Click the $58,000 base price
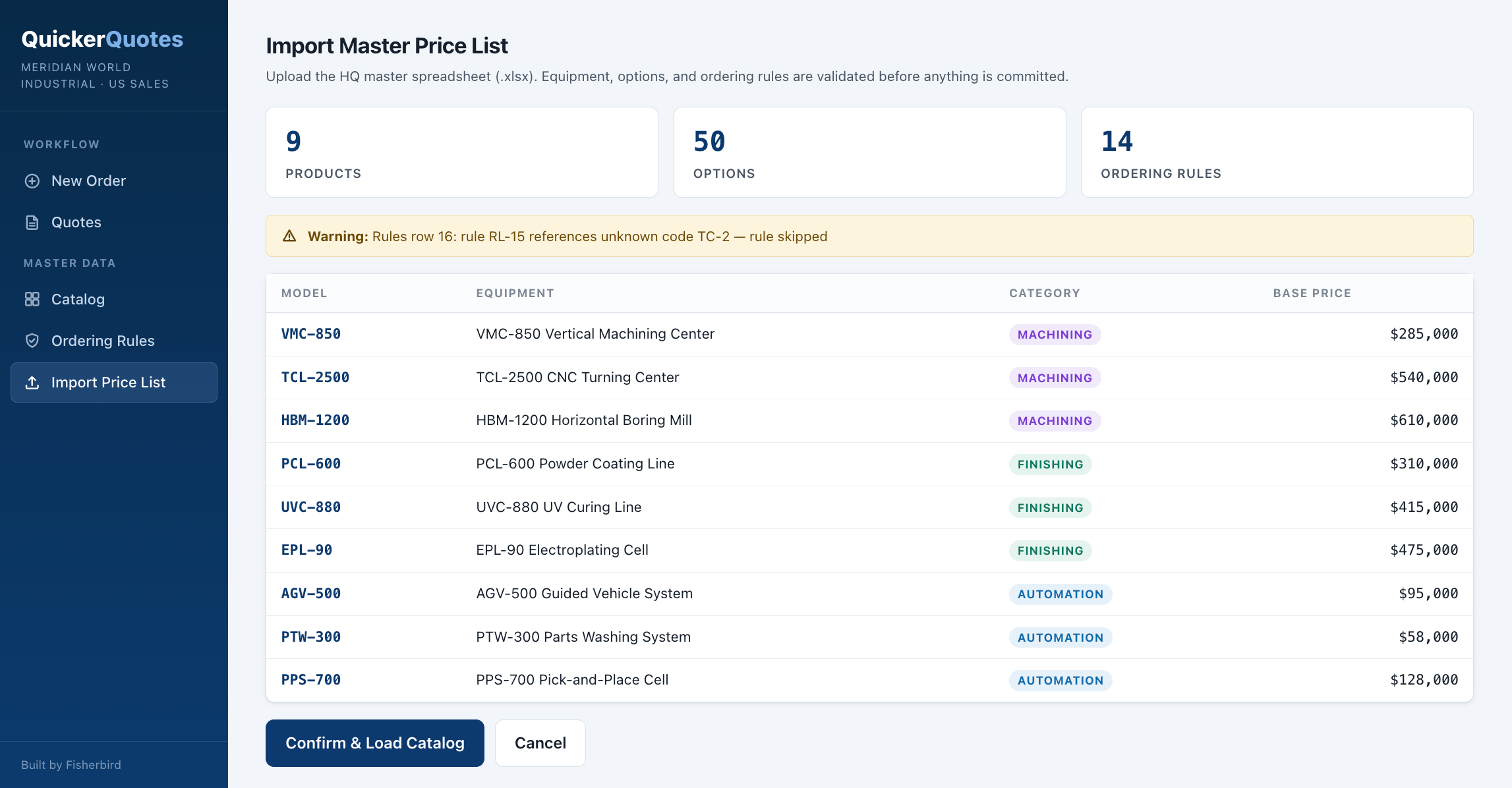 (x=1428, y=637)
